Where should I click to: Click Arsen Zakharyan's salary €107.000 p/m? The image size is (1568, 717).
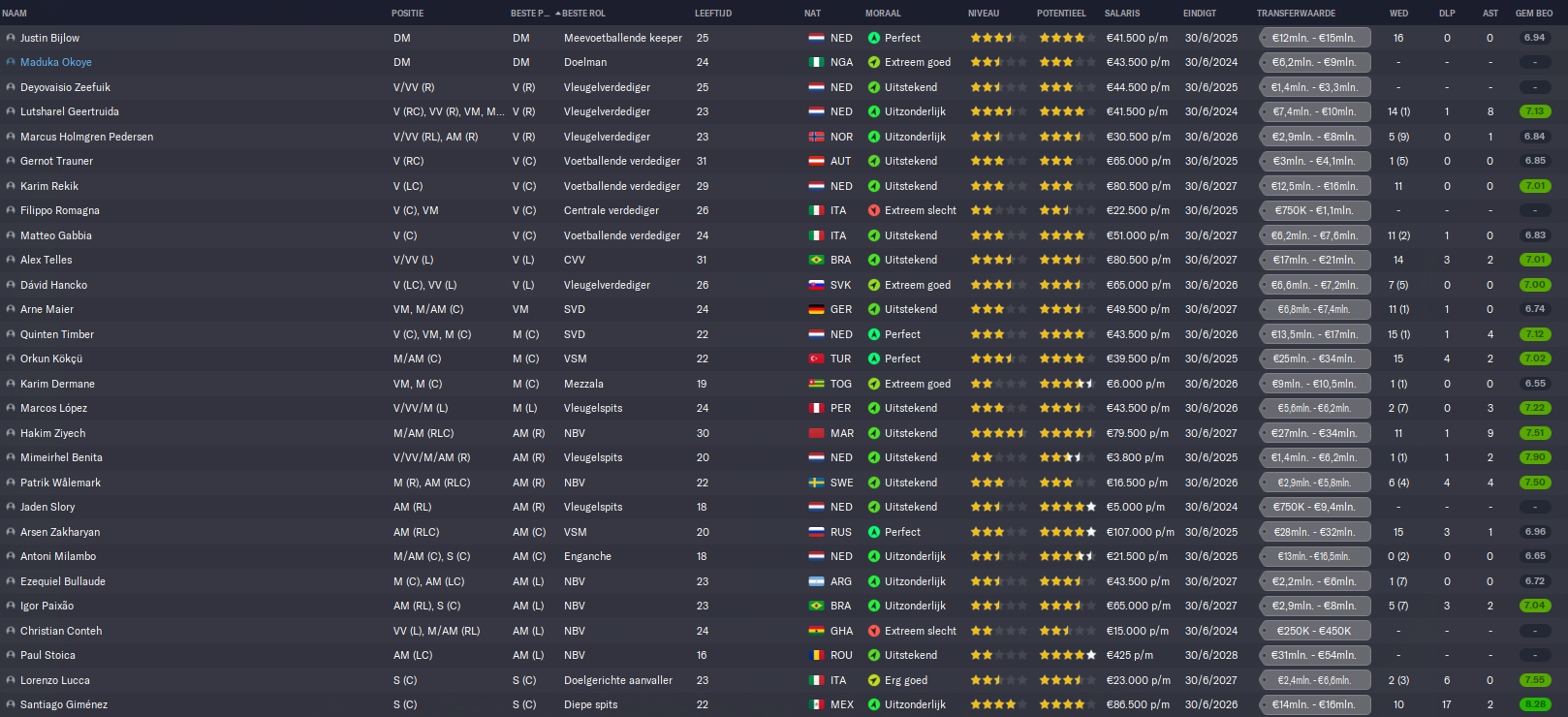click(x=1141, y=532)
